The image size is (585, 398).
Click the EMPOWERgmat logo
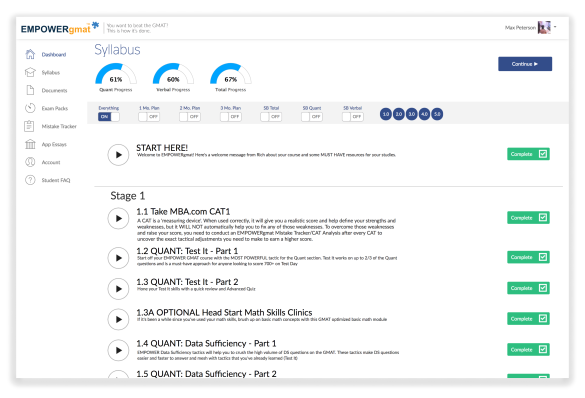coord(60,28)
